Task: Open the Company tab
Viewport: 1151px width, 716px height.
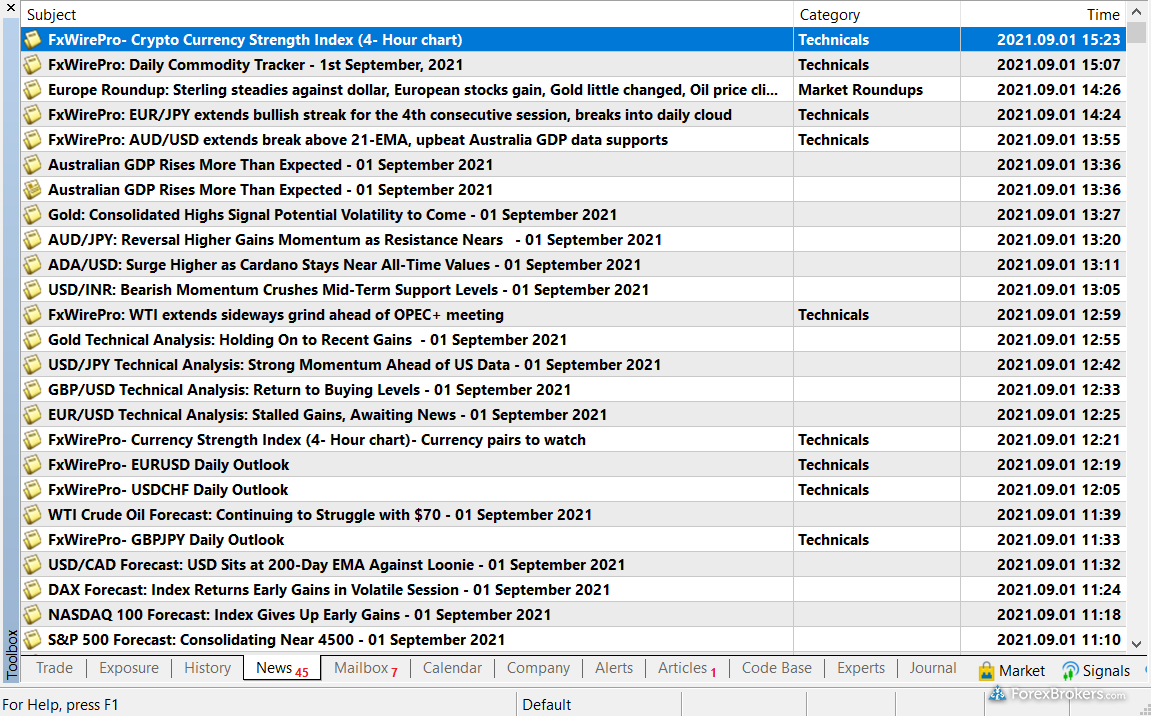Action: click(538, 668)
